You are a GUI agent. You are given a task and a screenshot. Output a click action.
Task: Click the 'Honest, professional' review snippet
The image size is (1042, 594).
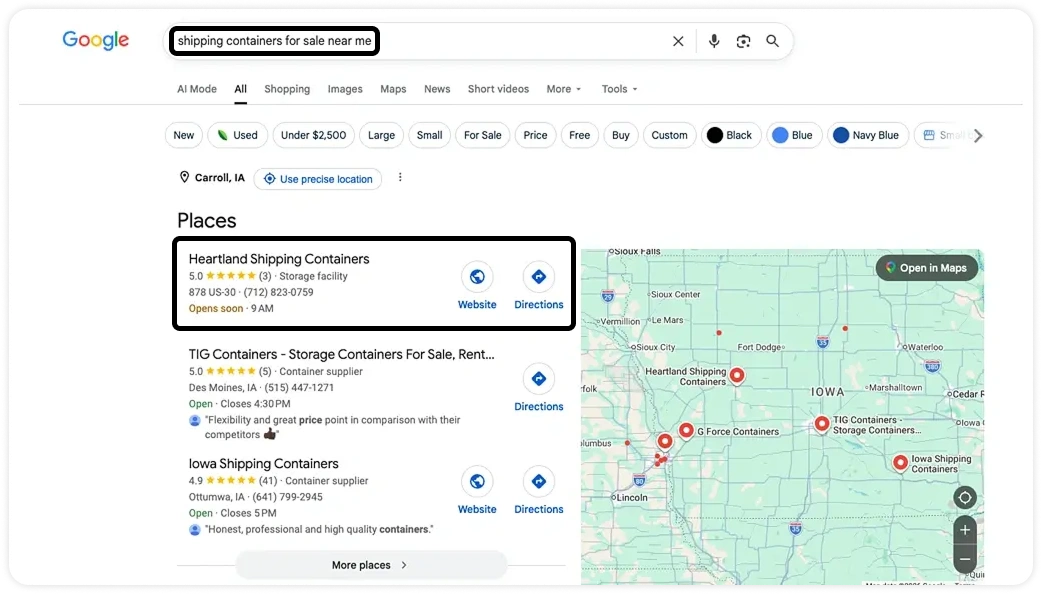pos(319,530)
